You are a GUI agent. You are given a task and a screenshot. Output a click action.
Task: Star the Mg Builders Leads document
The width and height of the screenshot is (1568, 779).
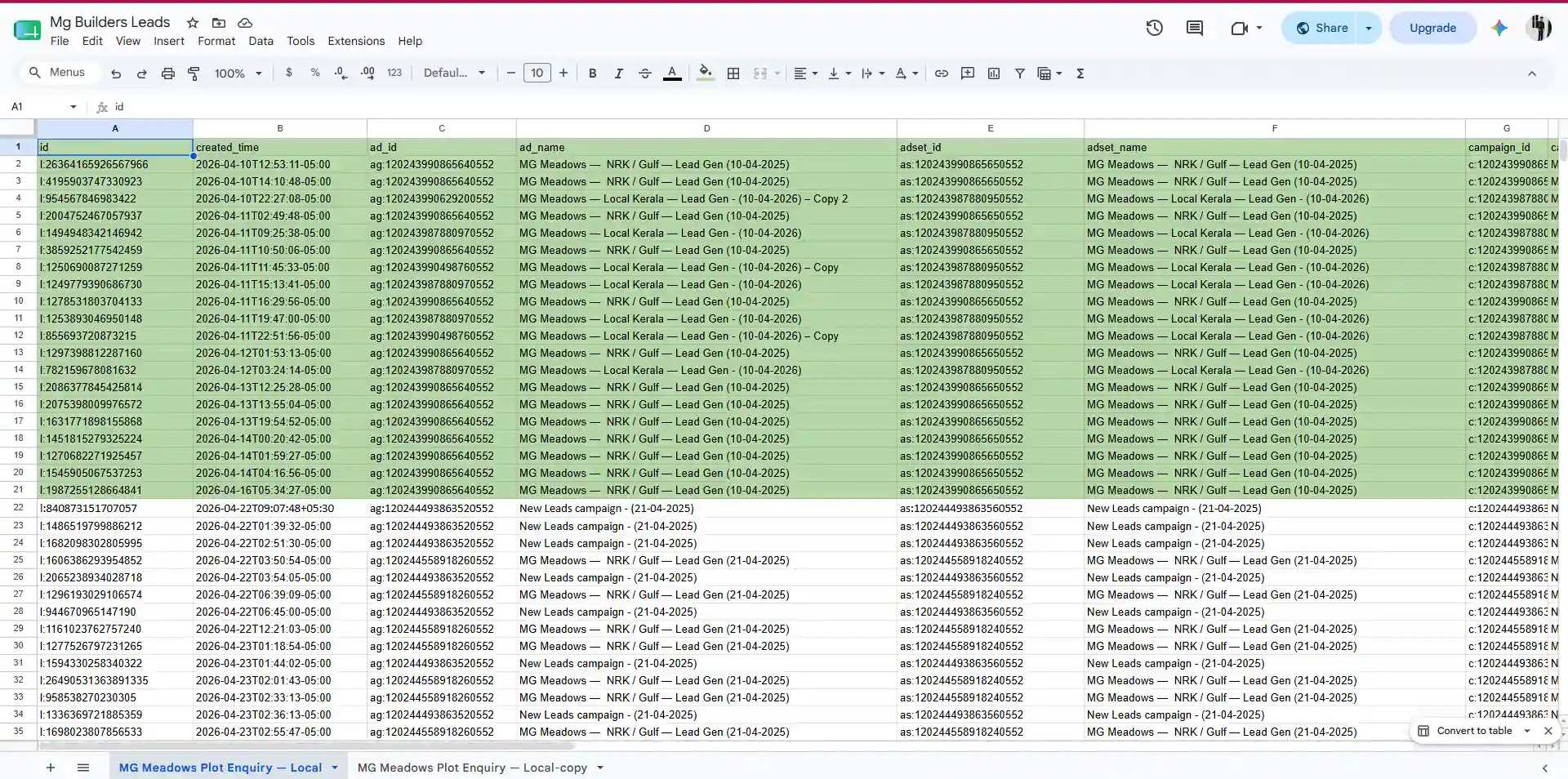193,23
